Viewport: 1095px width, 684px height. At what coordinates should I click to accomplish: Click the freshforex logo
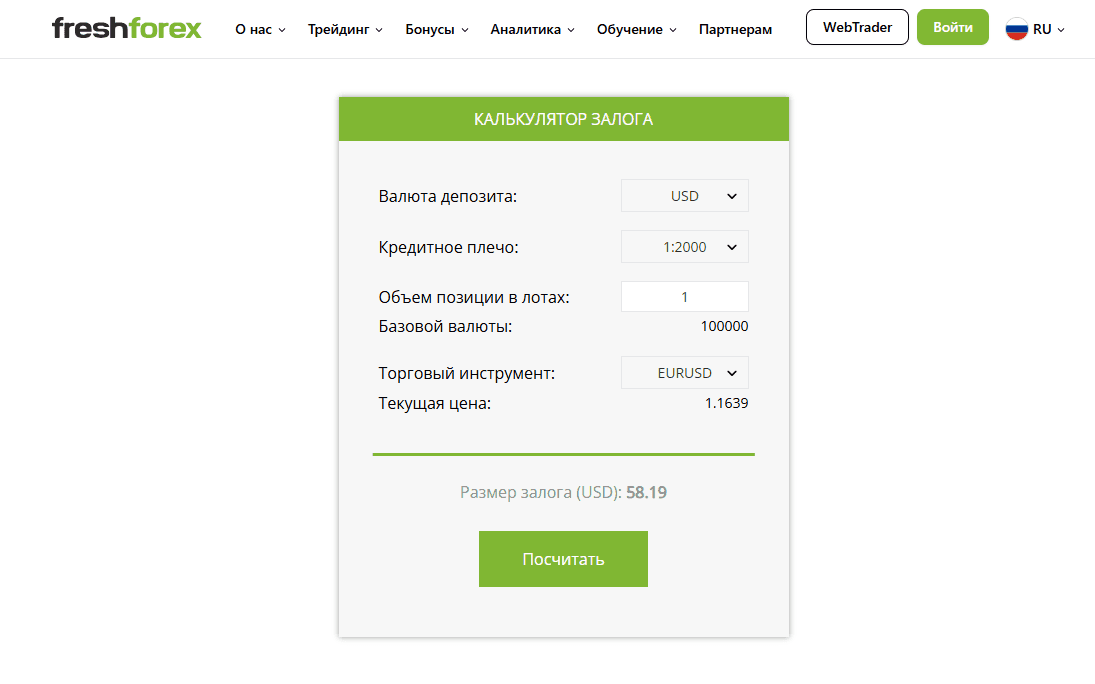click(x=126, y=29)
